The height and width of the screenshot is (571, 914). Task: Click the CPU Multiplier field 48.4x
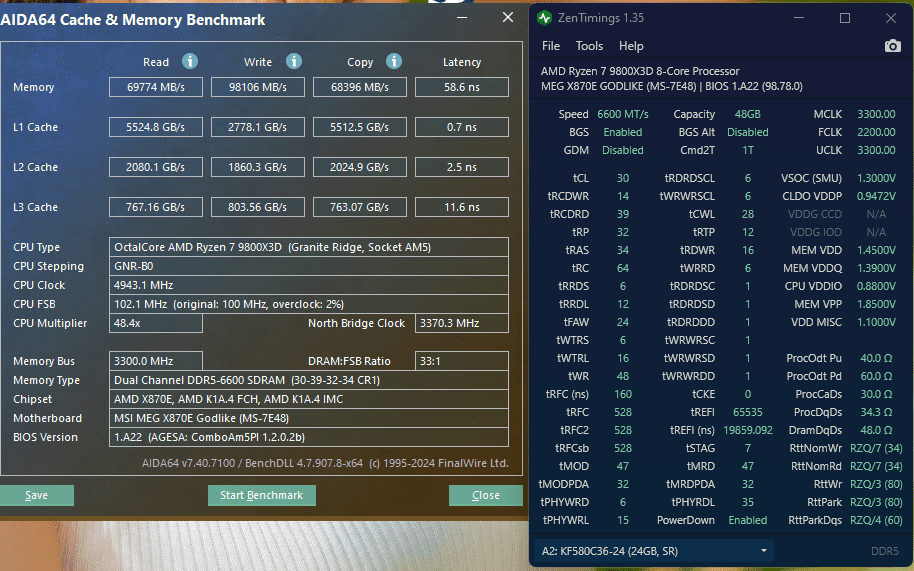point(156,323)
